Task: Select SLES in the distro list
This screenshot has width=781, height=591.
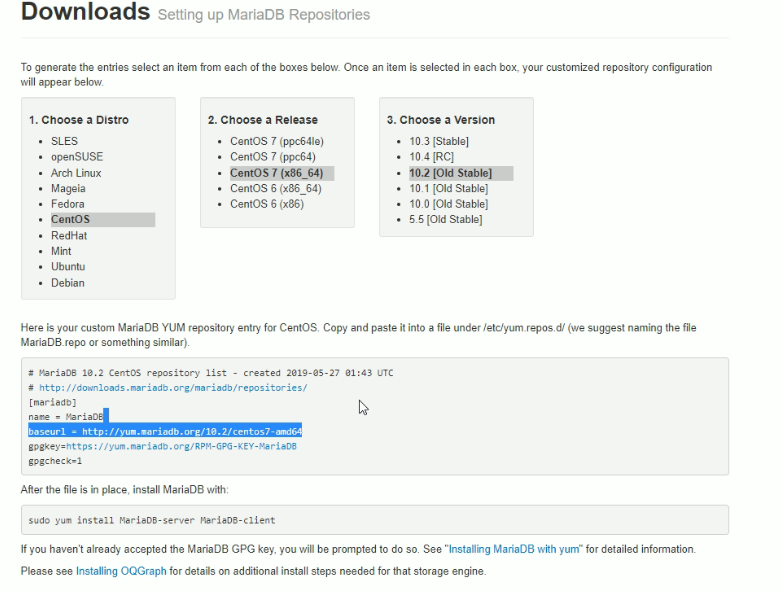Action: [x=64, y=141]
